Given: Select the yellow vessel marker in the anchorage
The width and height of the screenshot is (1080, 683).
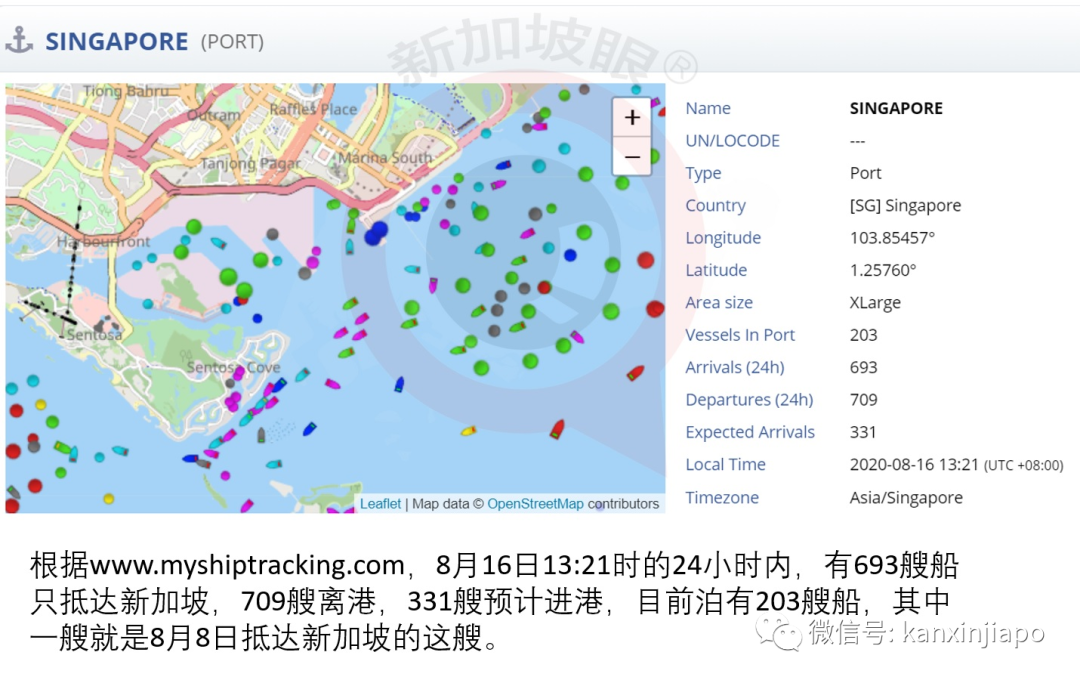Looking at the screenshot, I should 468,432.
